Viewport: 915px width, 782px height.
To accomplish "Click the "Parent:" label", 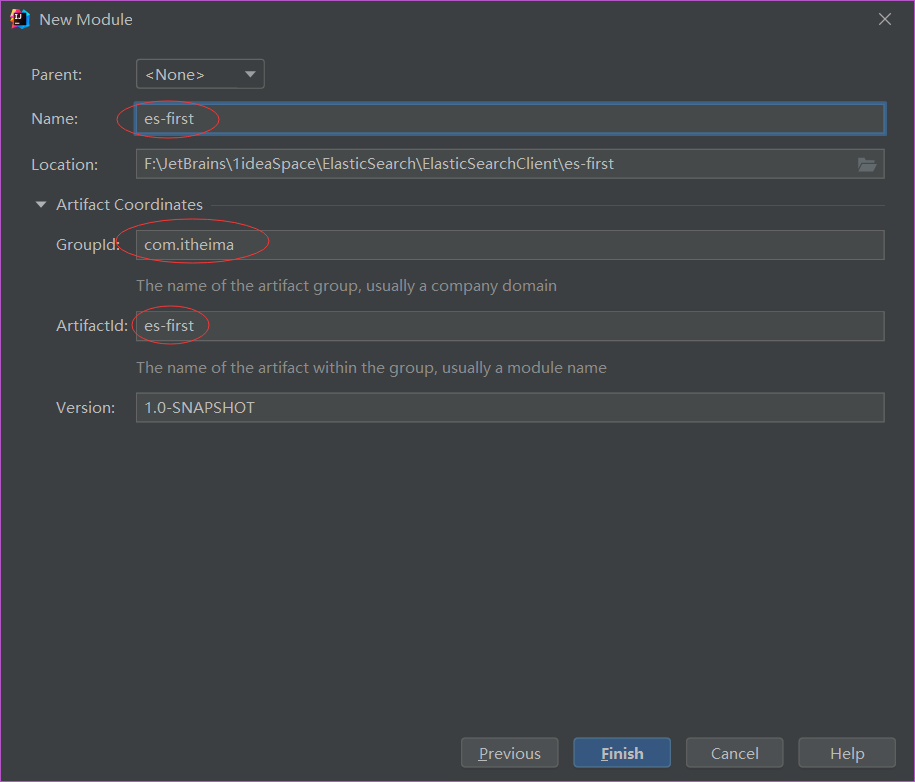I will [x=56, y=74].
